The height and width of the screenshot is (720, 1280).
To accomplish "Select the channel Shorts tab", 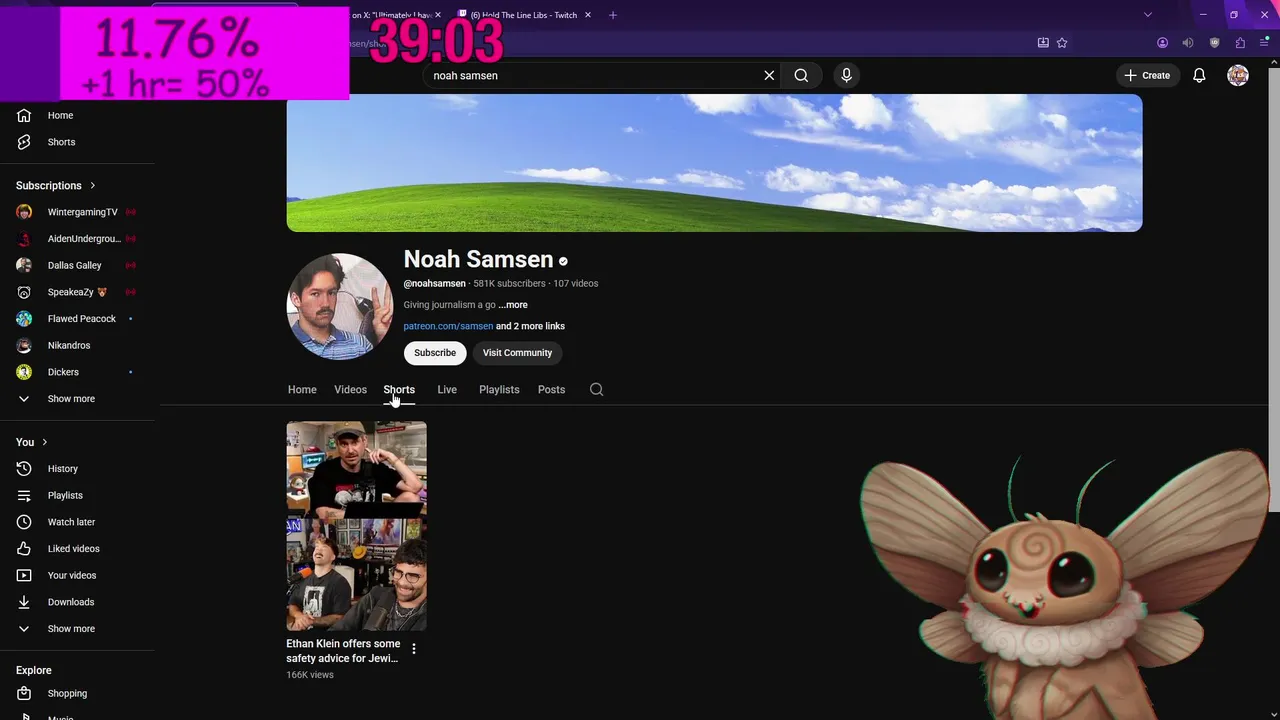I will 399,390.
